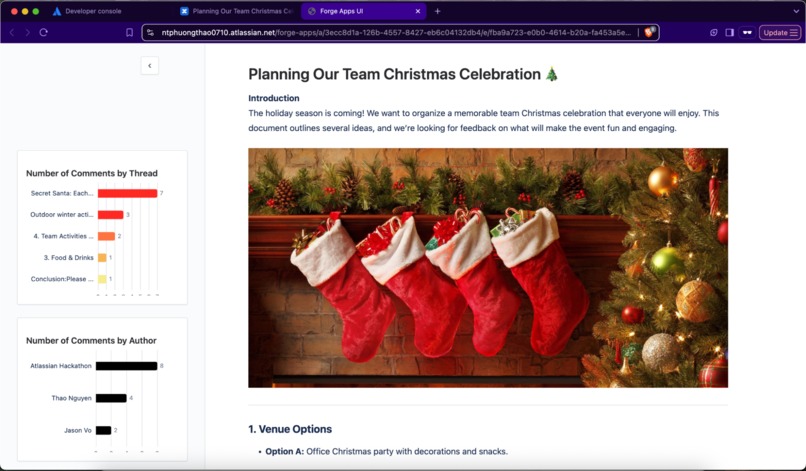This screenshot has height=471, width=806.
Task: Open a new browser tab
Action: point(437,11)
